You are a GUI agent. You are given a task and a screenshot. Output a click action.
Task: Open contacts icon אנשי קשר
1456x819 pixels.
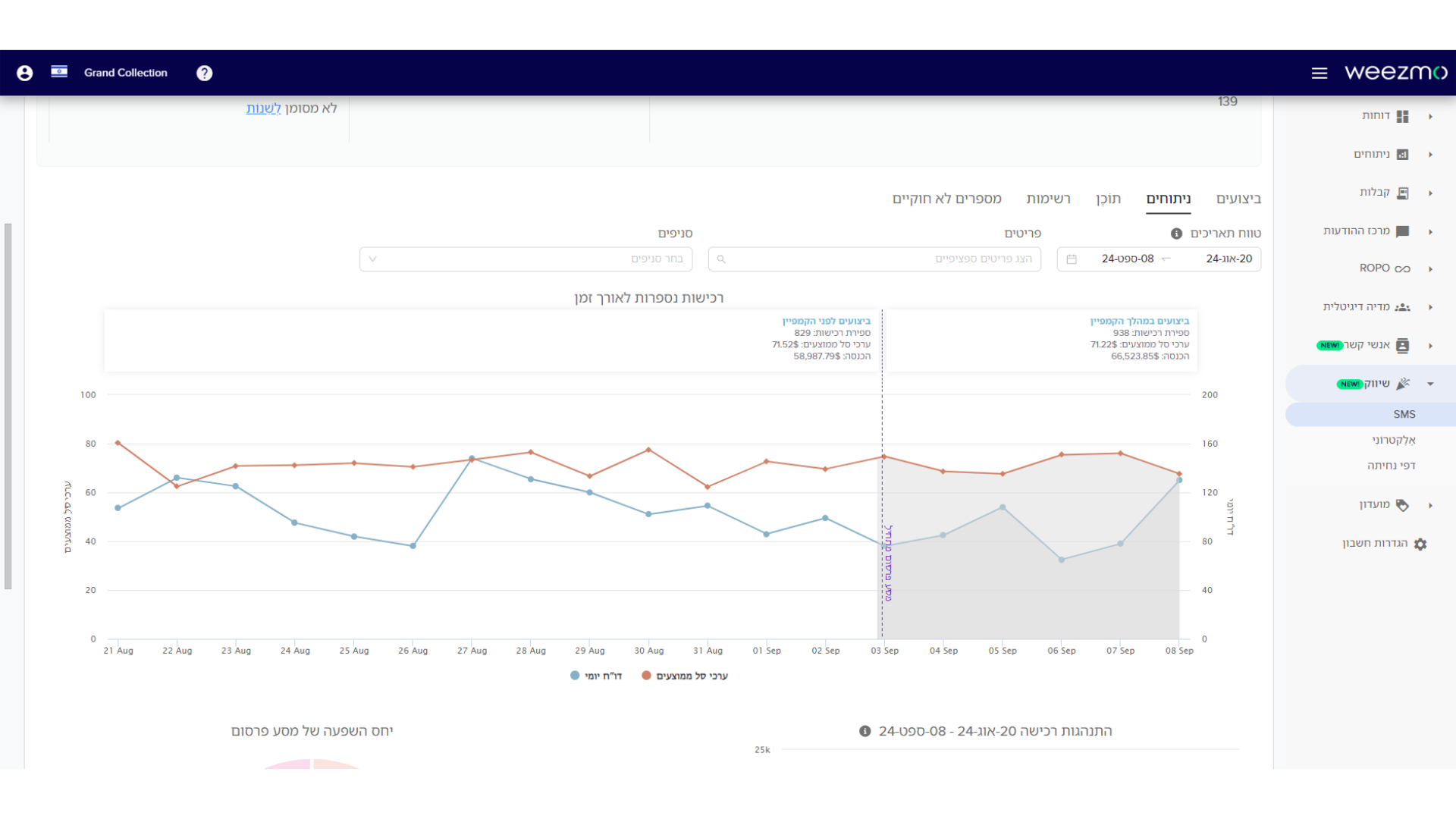[x=1403, y=346]
